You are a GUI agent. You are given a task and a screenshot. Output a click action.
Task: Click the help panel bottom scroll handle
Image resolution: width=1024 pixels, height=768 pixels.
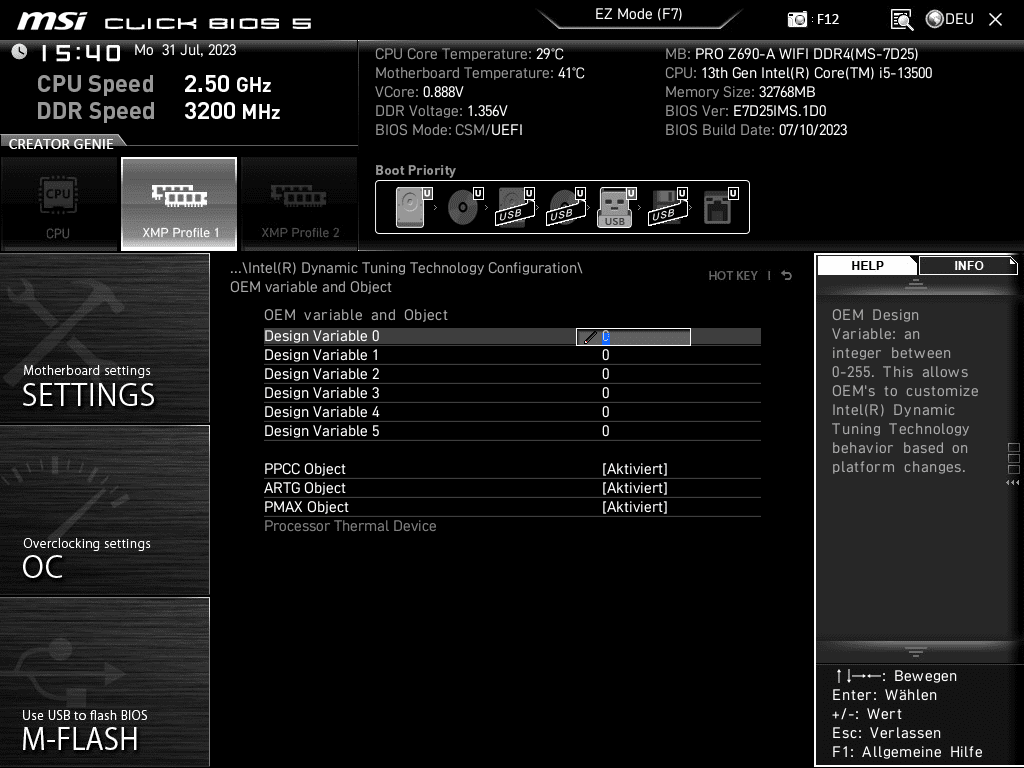point(916,651)
